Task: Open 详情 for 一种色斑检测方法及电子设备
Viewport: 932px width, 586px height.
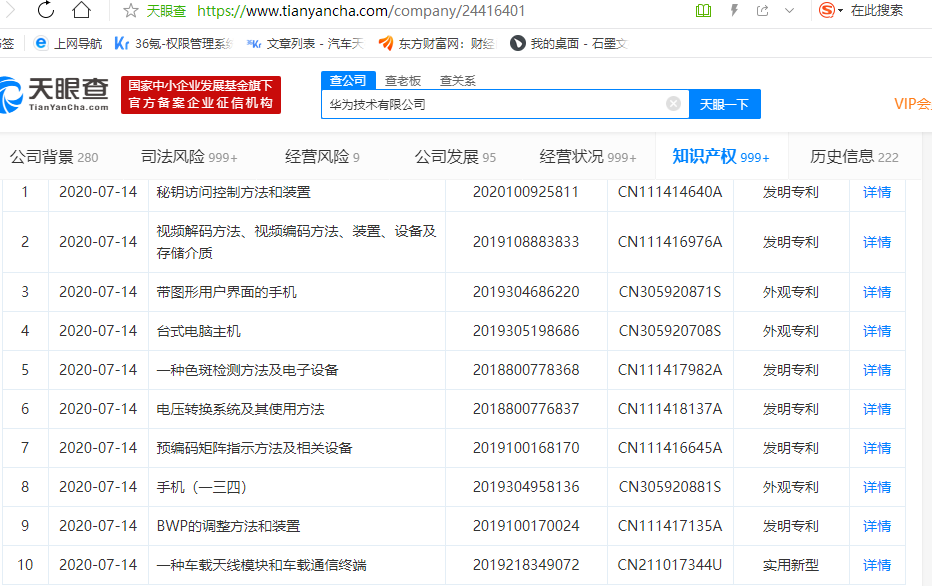Action: [x=877, y=370]
